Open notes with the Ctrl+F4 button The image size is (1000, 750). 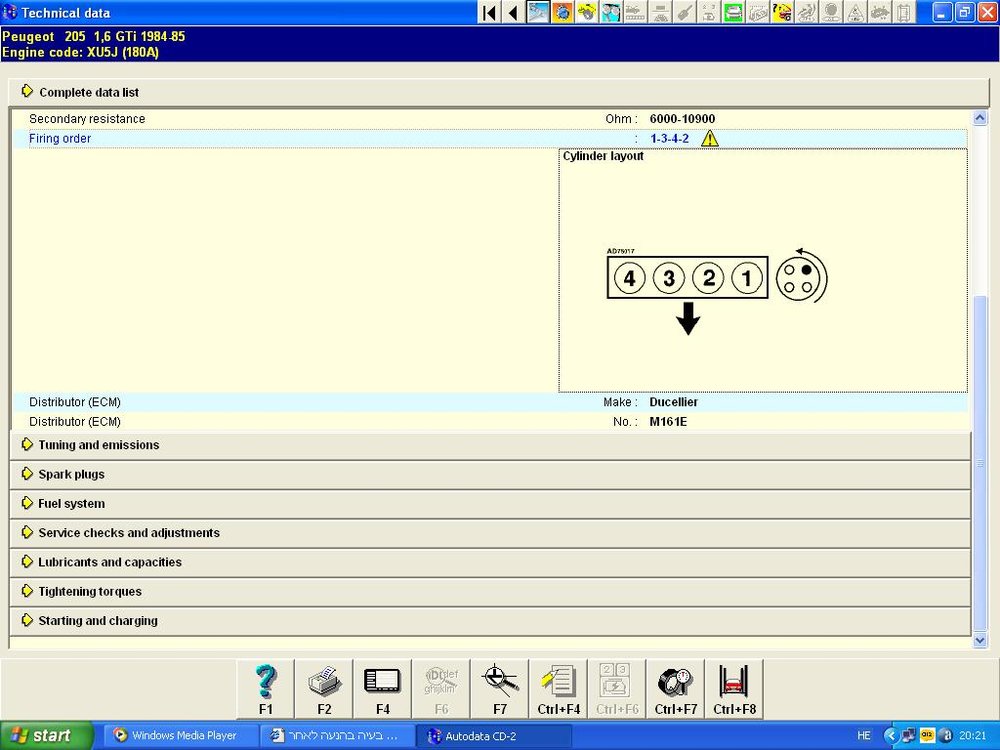click(559, 689)
